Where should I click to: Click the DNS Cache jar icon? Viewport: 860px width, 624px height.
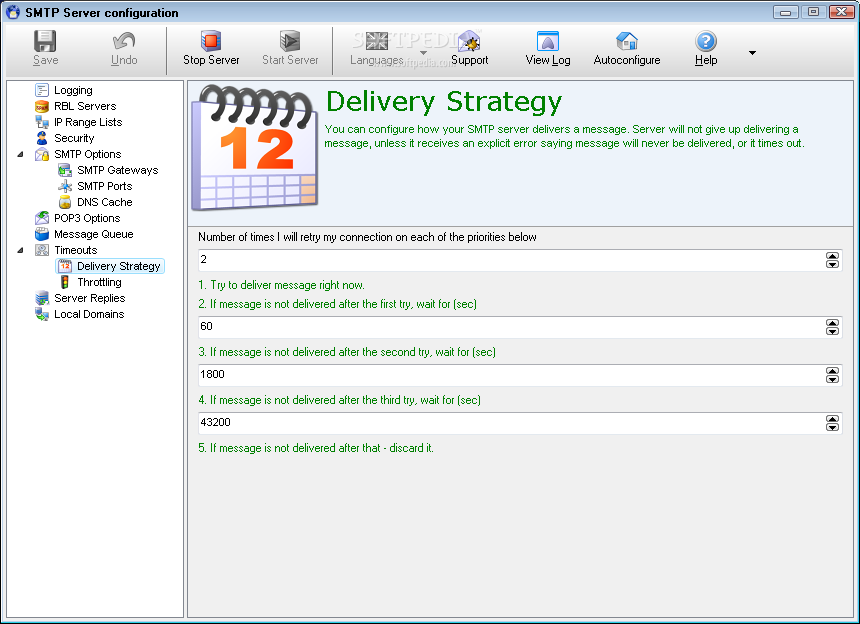tap(65, 202)
